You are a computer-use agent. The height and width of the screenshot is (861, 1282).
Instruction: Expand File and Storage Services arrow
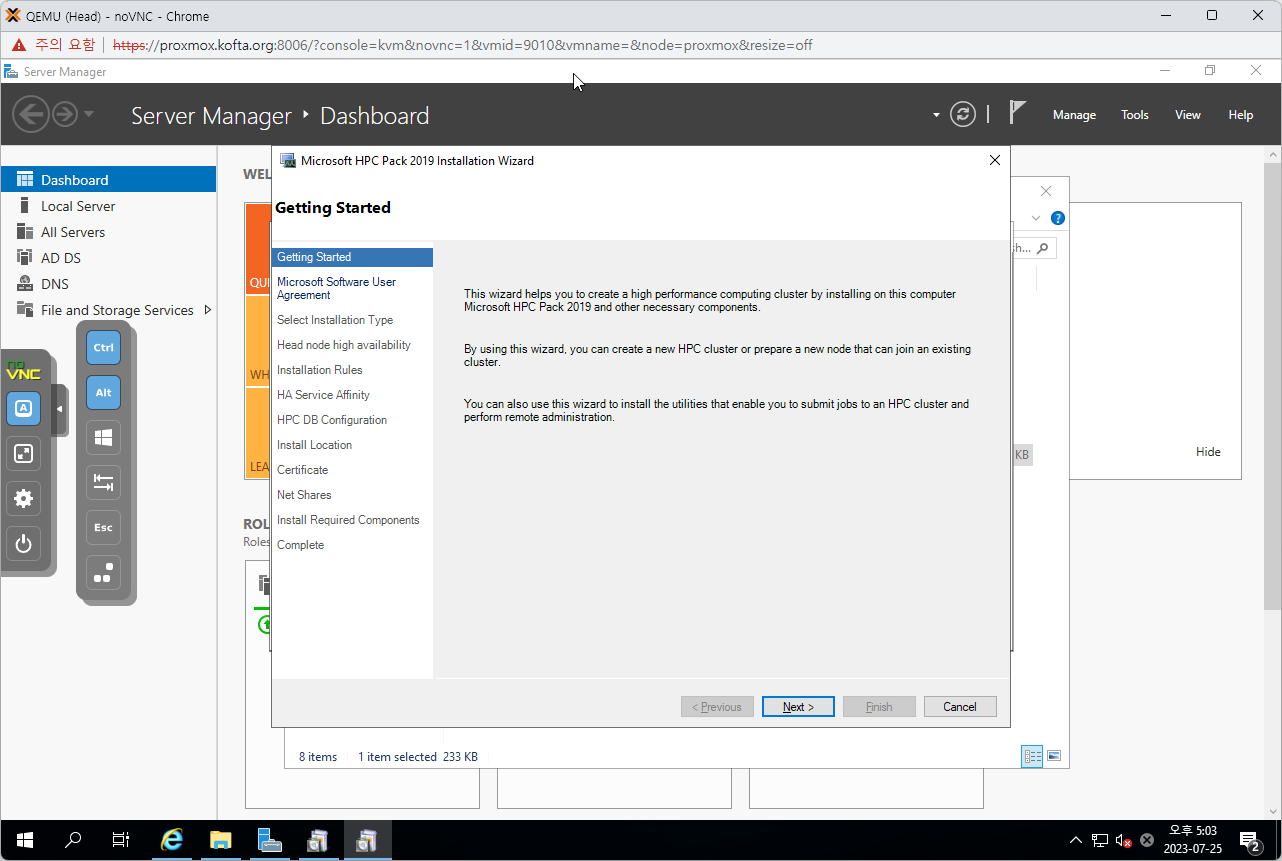tap(208, 310)
